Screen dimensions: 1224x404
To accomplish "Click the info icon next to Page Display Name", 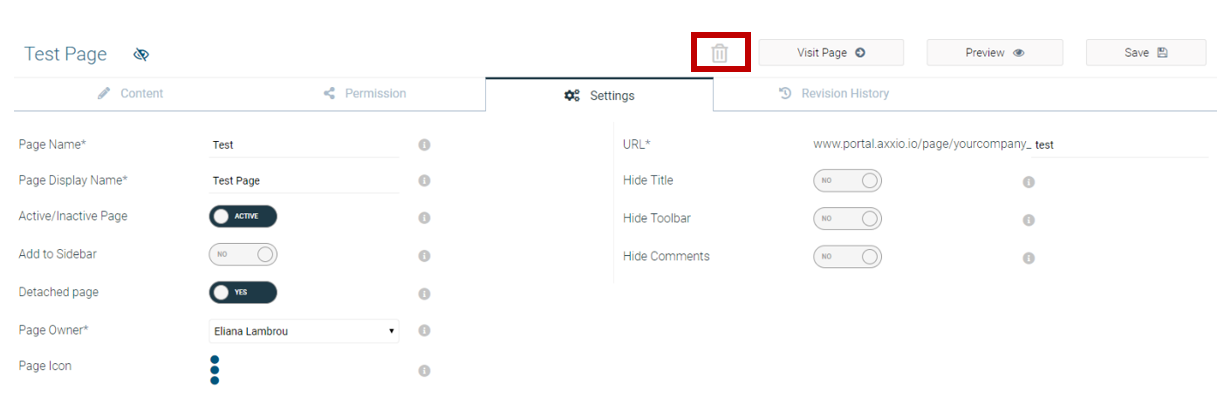I will (424, 181).
